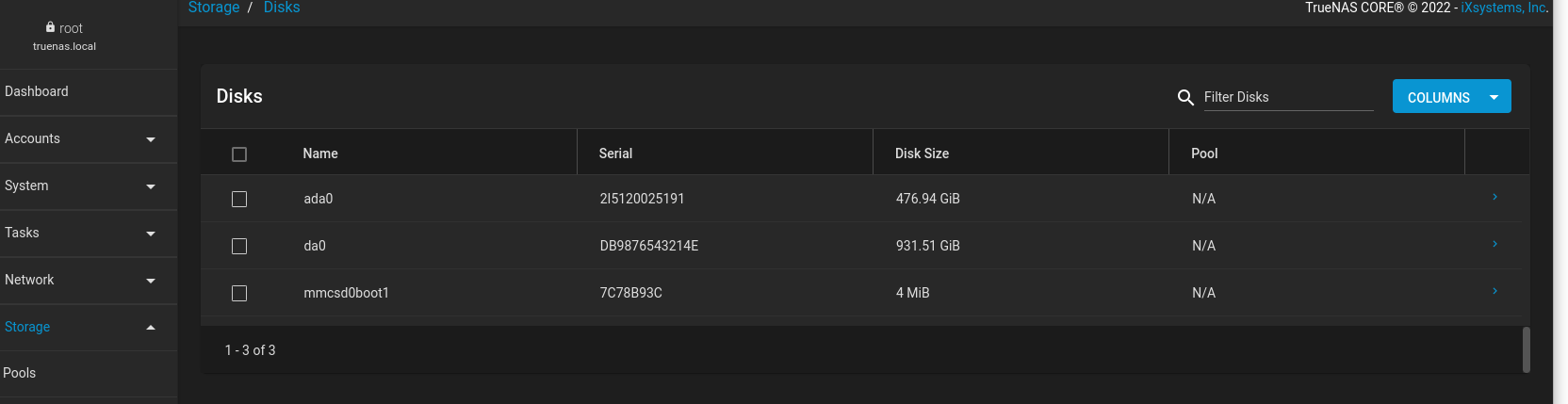Viewport: 1568px width, 404px height.
Task: Select the ada0 disk checkbox
Action: [239, 200]
